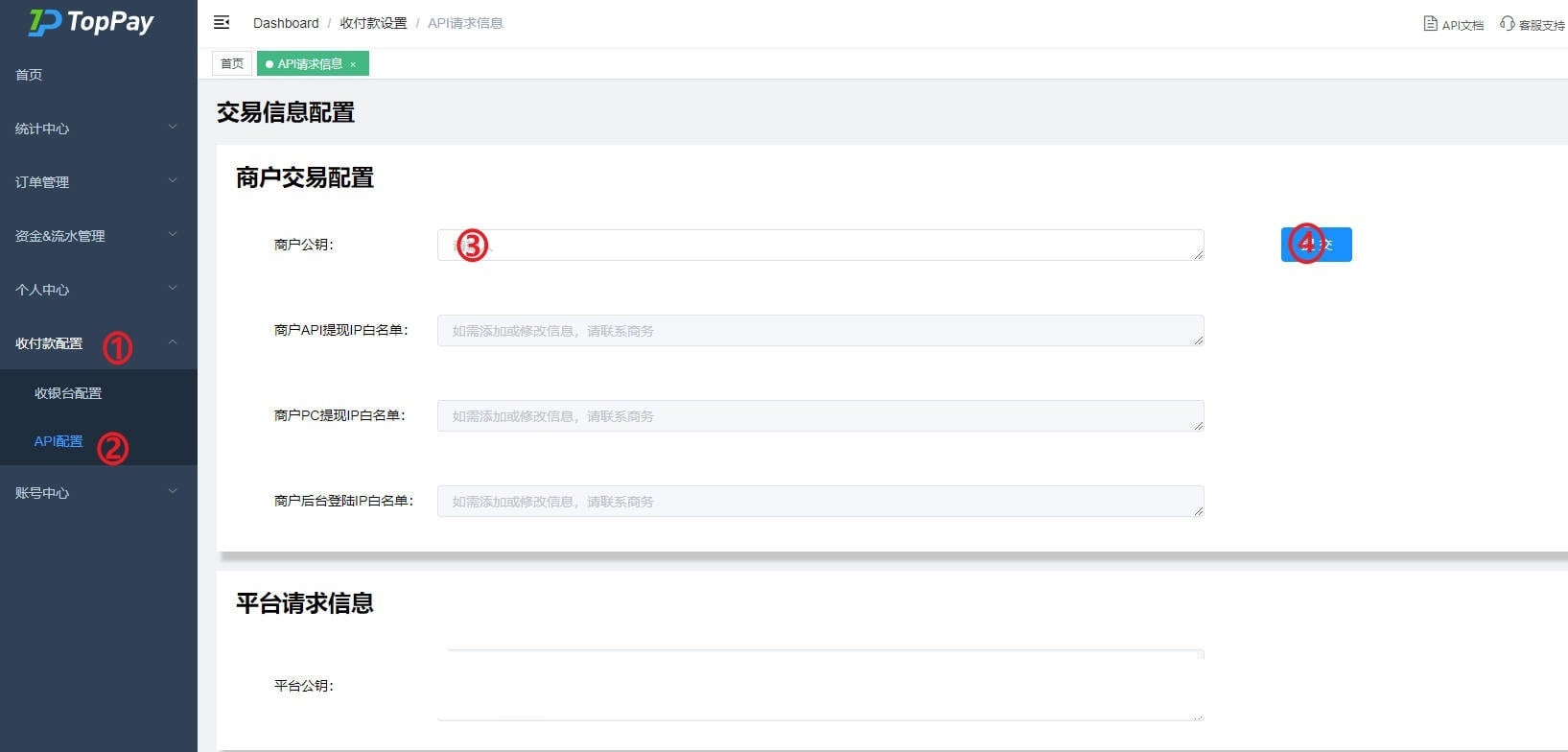Click the blue submit button
The width and height of the screenshot is (1568, 752).
[1316, 245]
